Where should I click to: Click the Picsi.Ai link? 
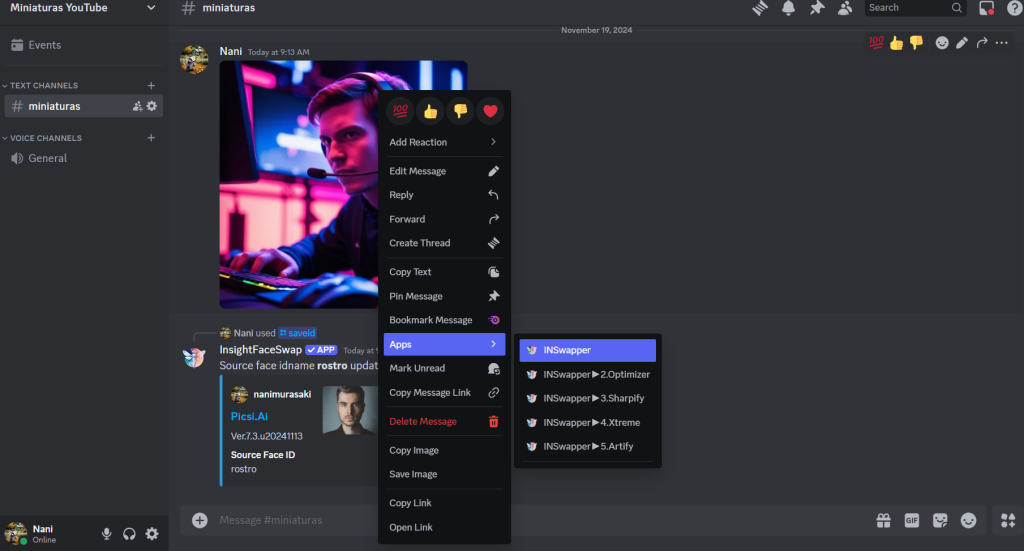(x=249, y=416)
